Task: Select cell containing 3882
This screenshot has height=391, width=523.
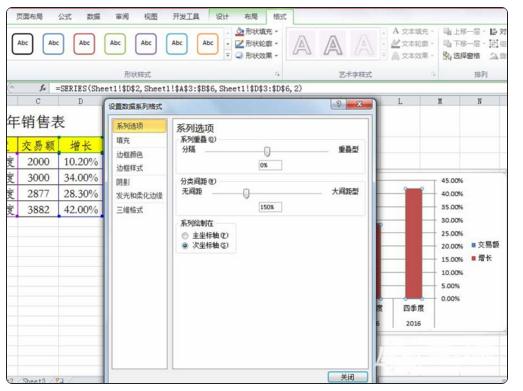Action: 38,210
